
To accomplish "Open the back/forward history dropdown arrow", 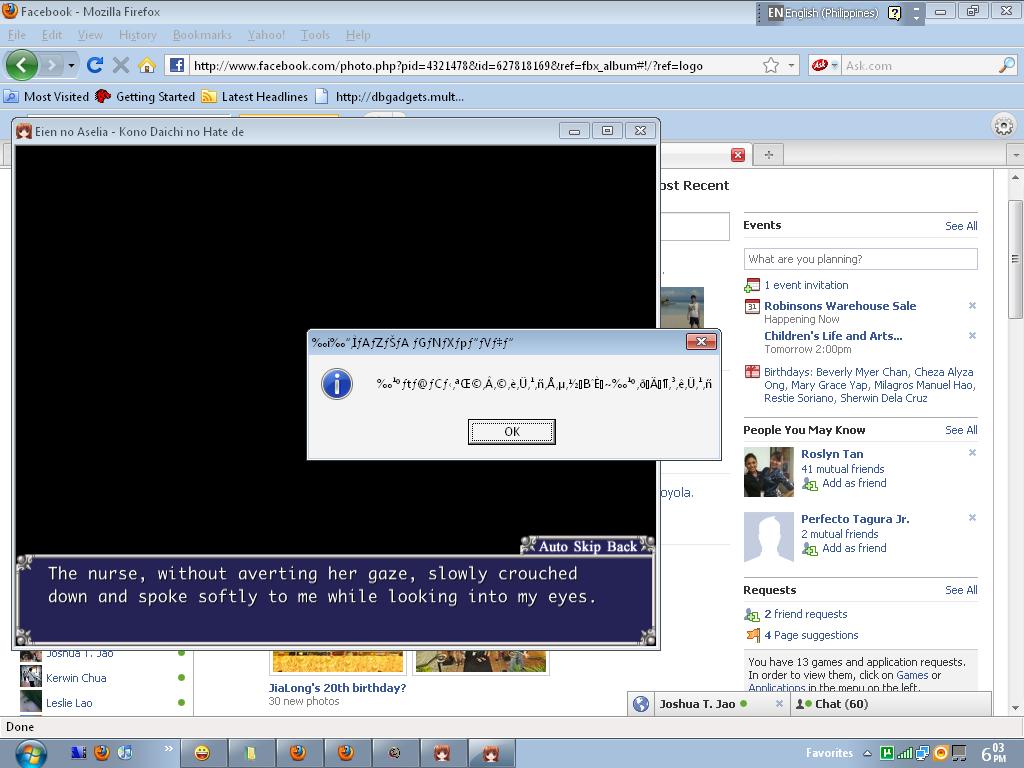I will tap(71, 65).
